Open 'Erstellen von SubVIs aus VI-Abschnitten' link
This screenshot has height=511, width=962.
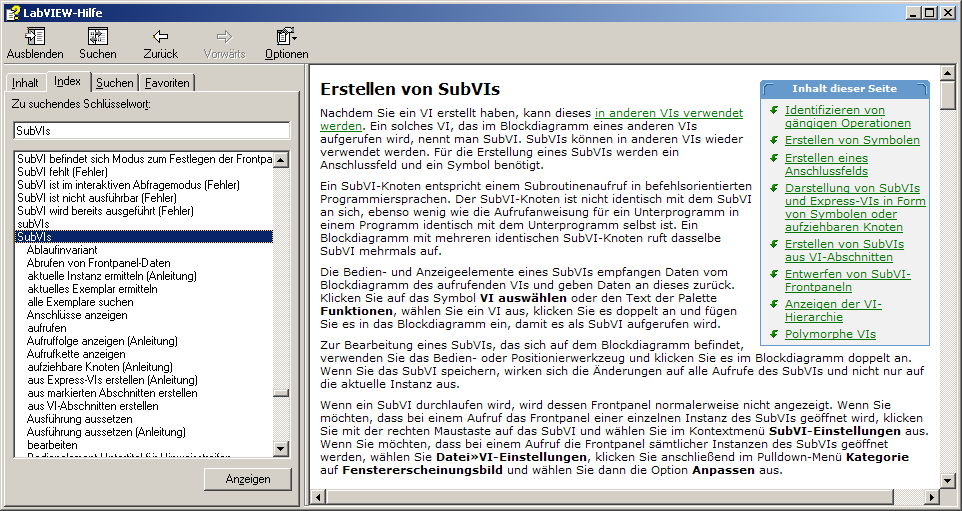pos(844,250)
